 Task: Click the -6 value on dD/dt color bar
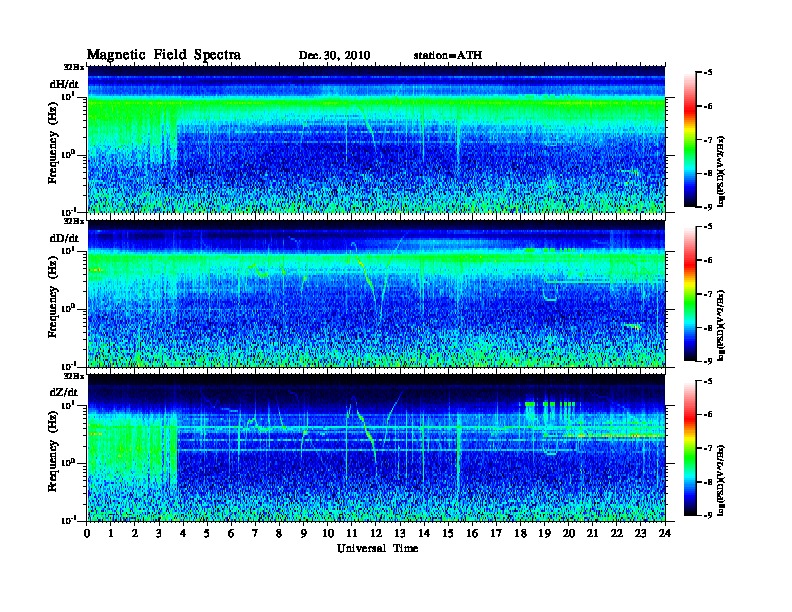[x=708, y=260]
